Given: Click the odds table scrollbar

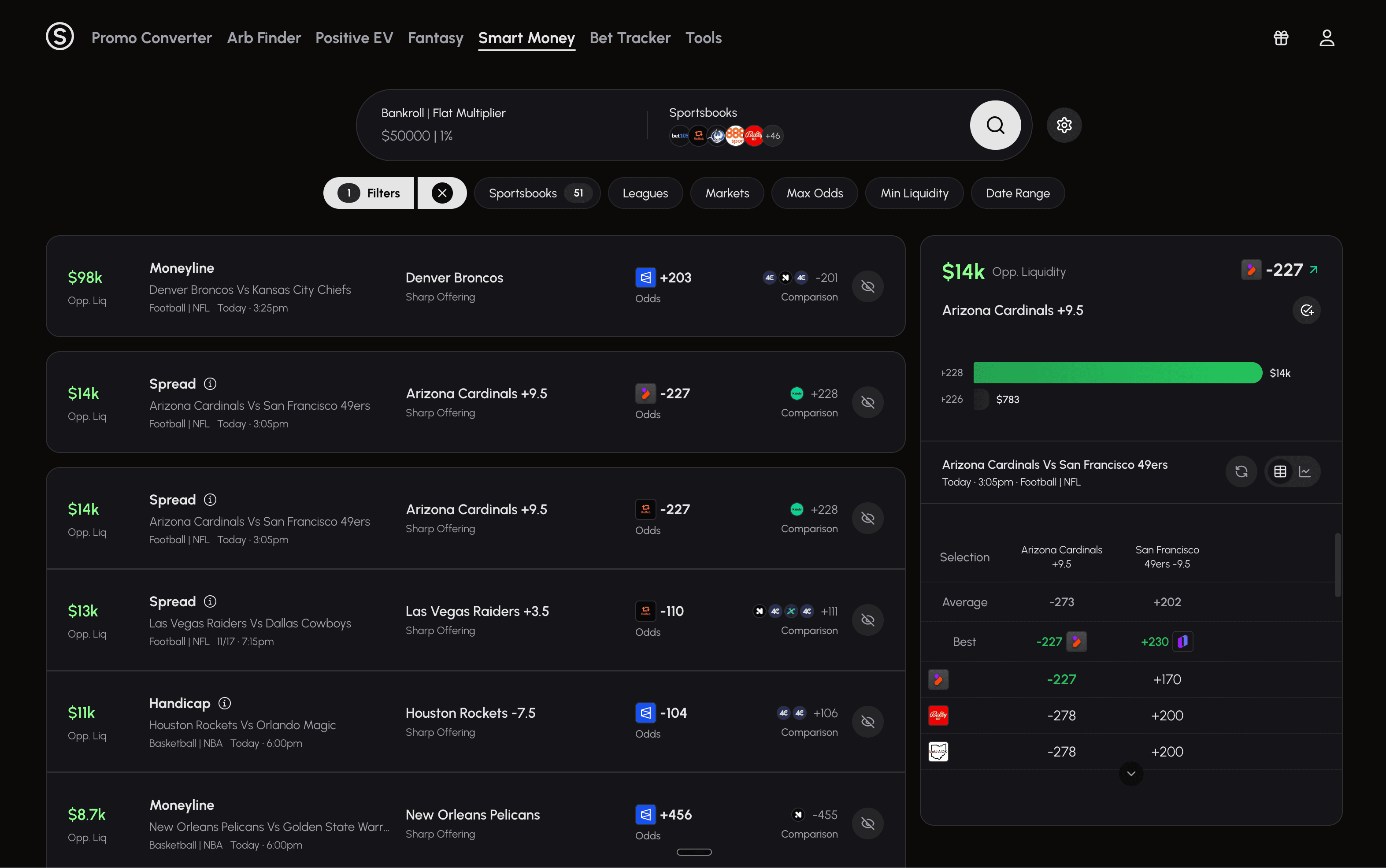Looking at the screenshot, I should 1337,565.
